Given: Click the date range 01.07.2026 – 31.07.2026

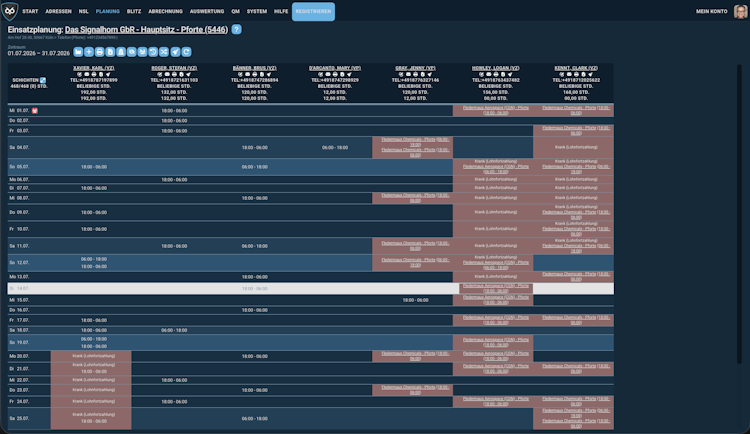Looking at the screenshot, I should pyautogui.click(x=39, y=53).
